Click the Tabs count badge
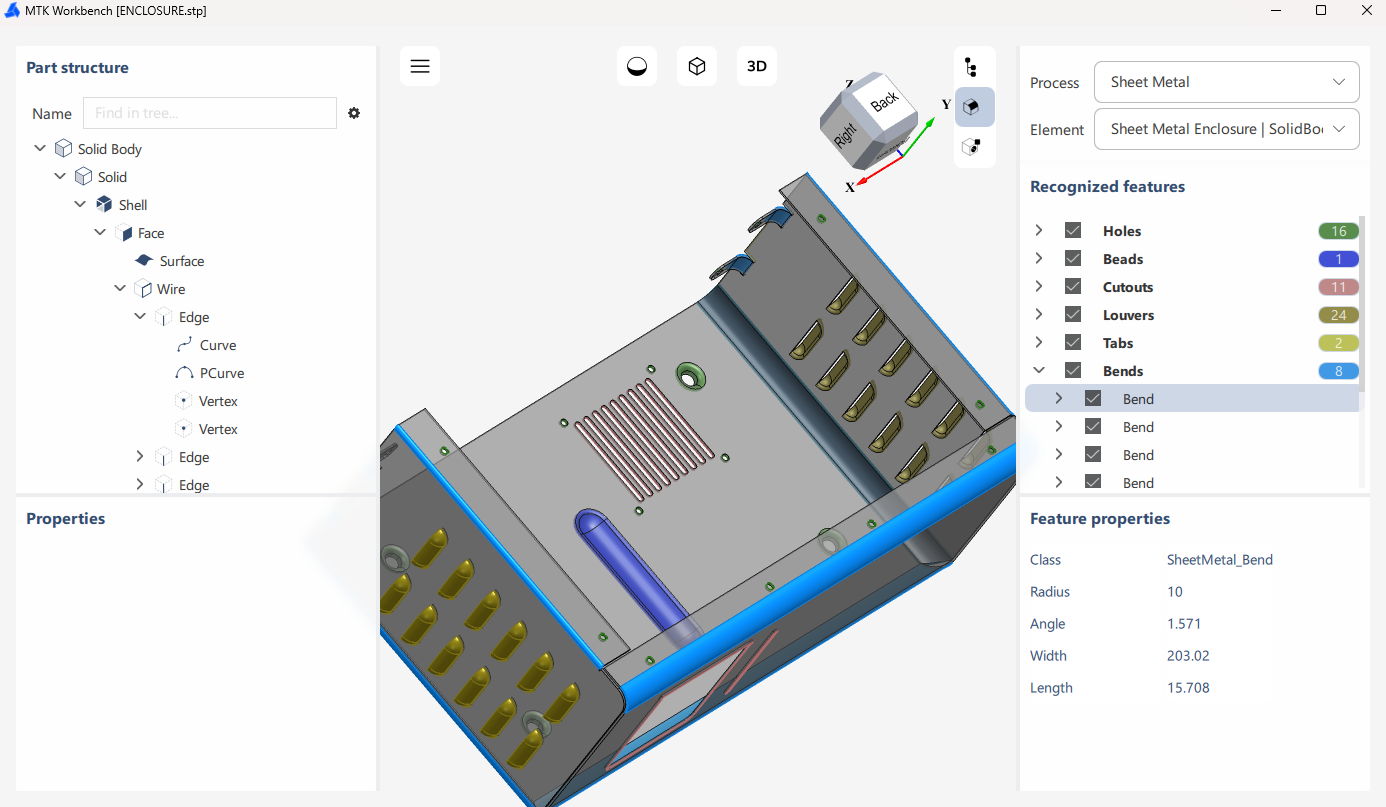 pos(1338,342)
